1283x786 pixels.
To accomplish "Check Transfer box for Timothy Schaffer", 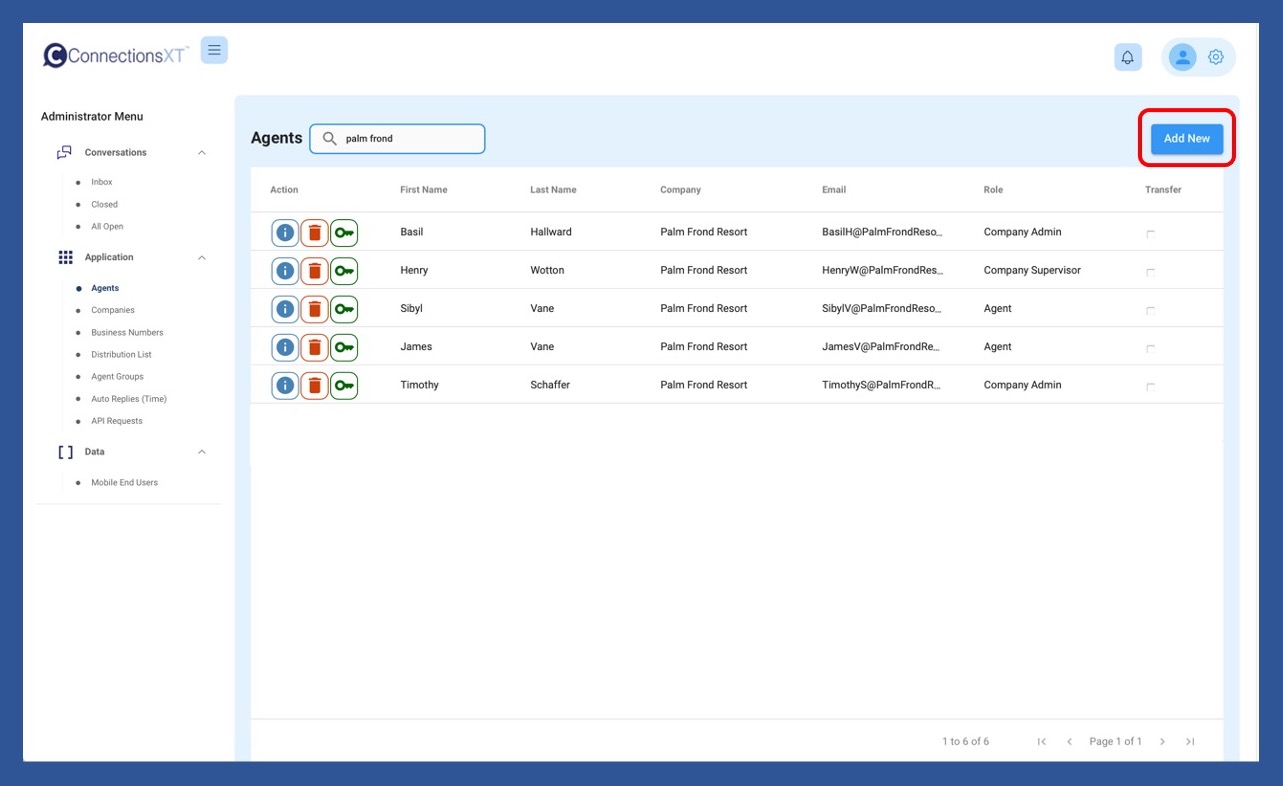I will point(1150,387).
